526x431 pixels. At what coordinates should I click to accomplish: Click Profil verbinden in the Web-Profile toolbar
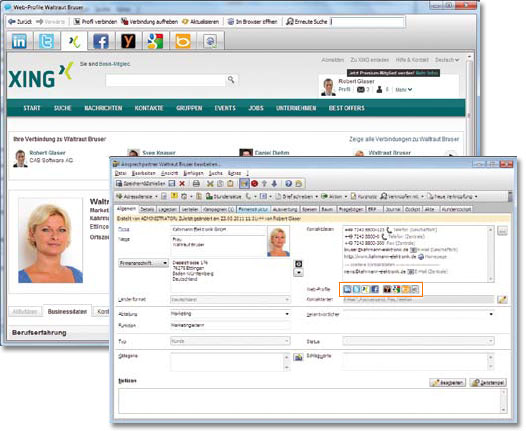pos(95,22)
